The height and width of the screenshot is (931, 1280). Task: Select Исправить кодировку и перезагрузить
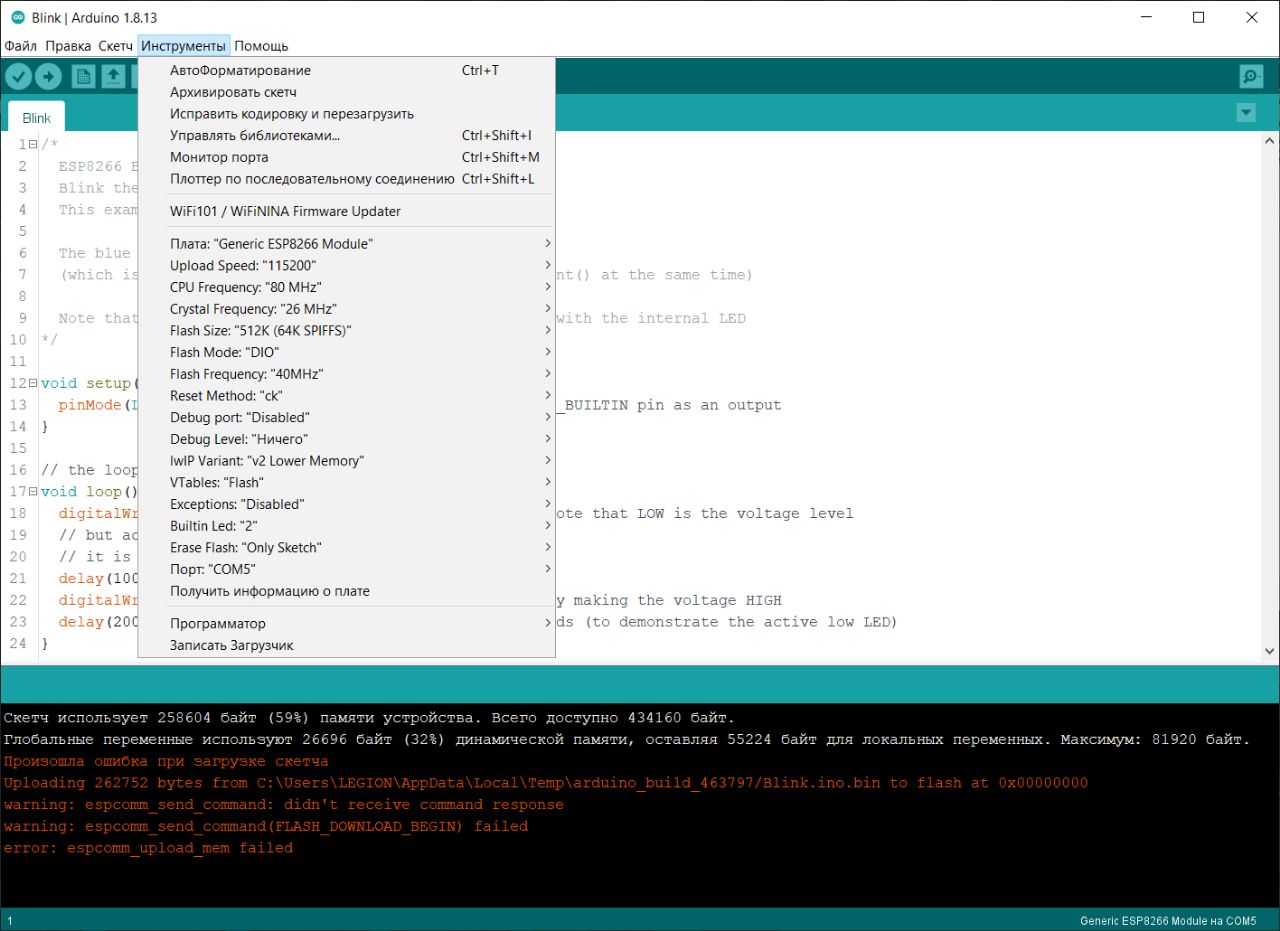[x=346, y=114]
